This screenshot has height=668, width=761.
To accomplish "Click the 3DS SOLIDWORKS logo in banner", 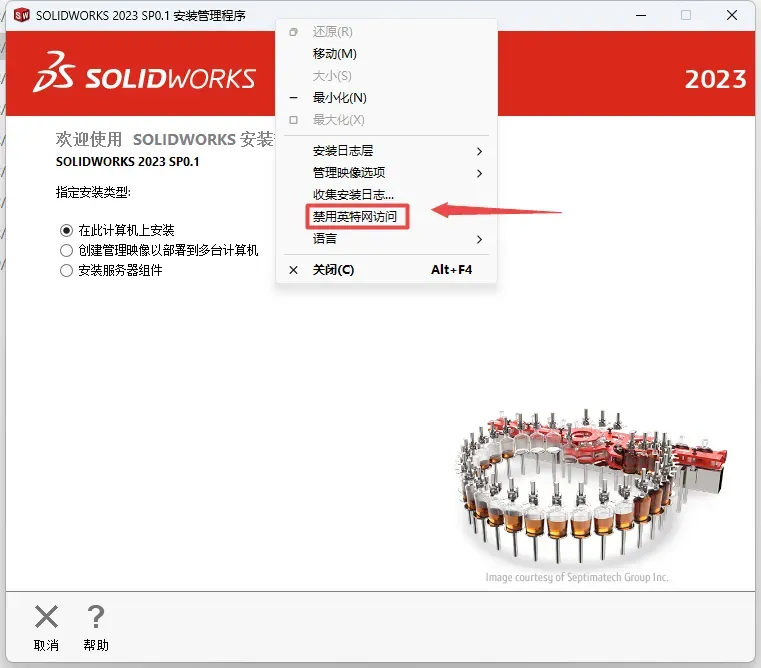I will click(144, 72).
